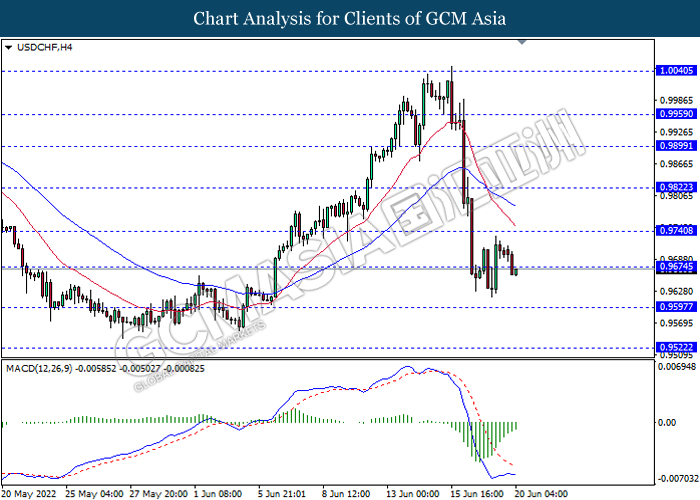
Task: Select the 0.96745 price level label
Action: click(676, 267)
